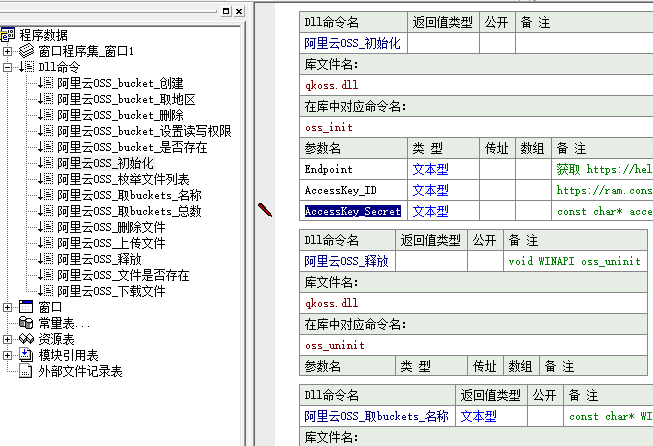This screenshot has height=446, width=653.
Task: Click icon beside 阿里云OSS_bucket_取地区
Action: pos(46,99)
